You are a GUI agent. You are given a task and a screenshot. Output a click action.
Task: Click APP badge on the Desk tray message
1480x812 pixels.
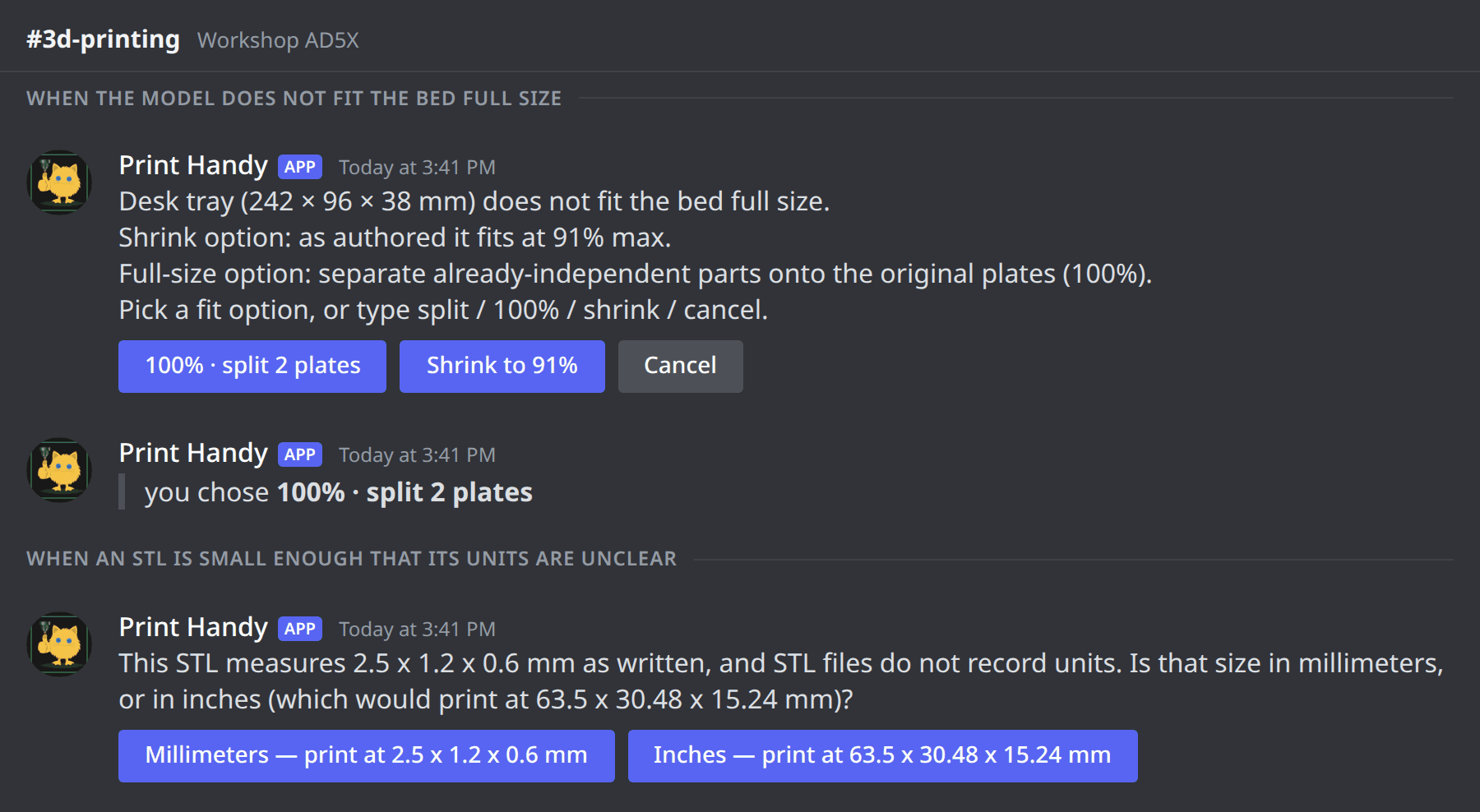300,167
